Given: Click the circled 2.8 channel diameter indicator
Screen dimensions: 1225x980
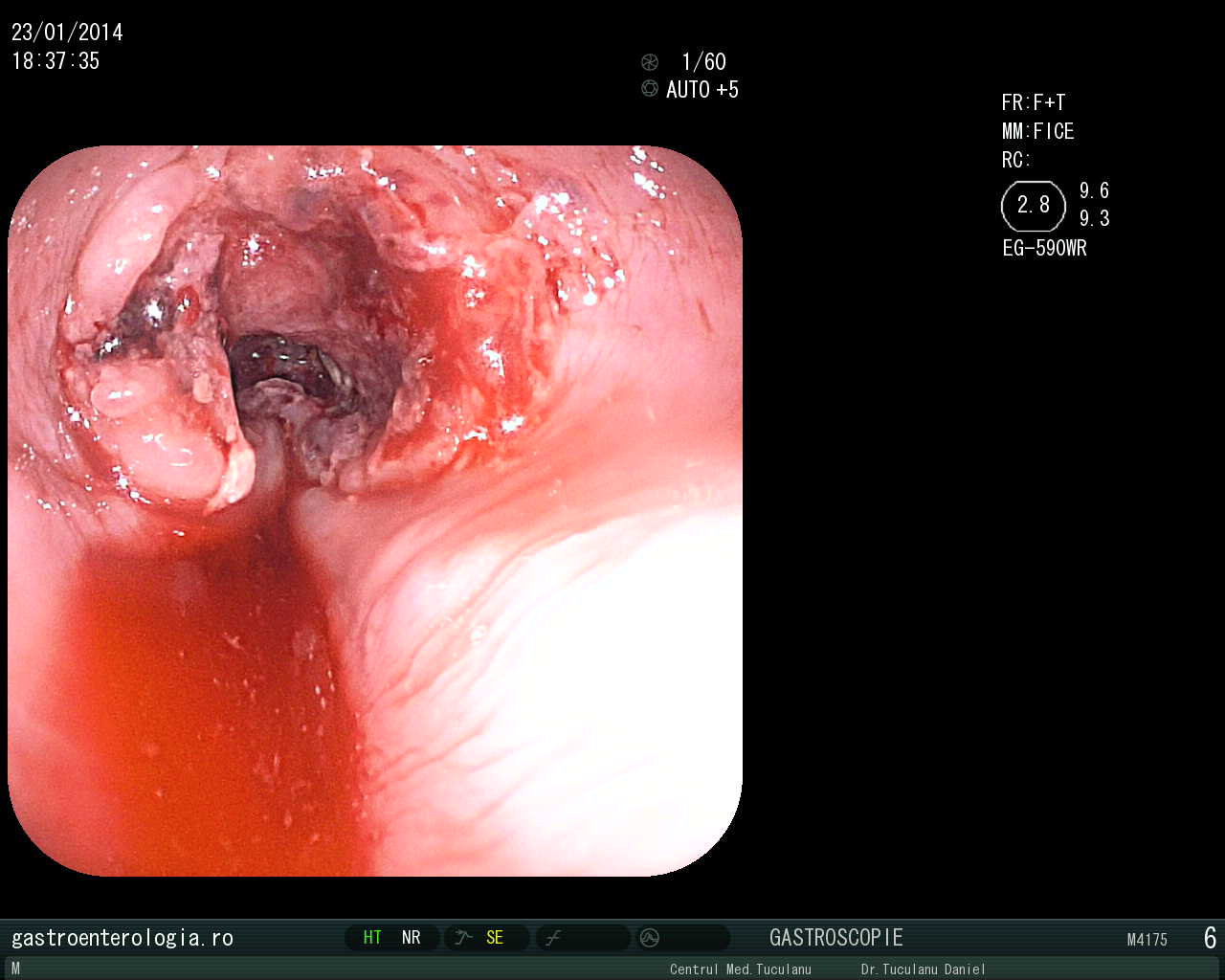Looking at the screenshot, I should [1034, 206].
